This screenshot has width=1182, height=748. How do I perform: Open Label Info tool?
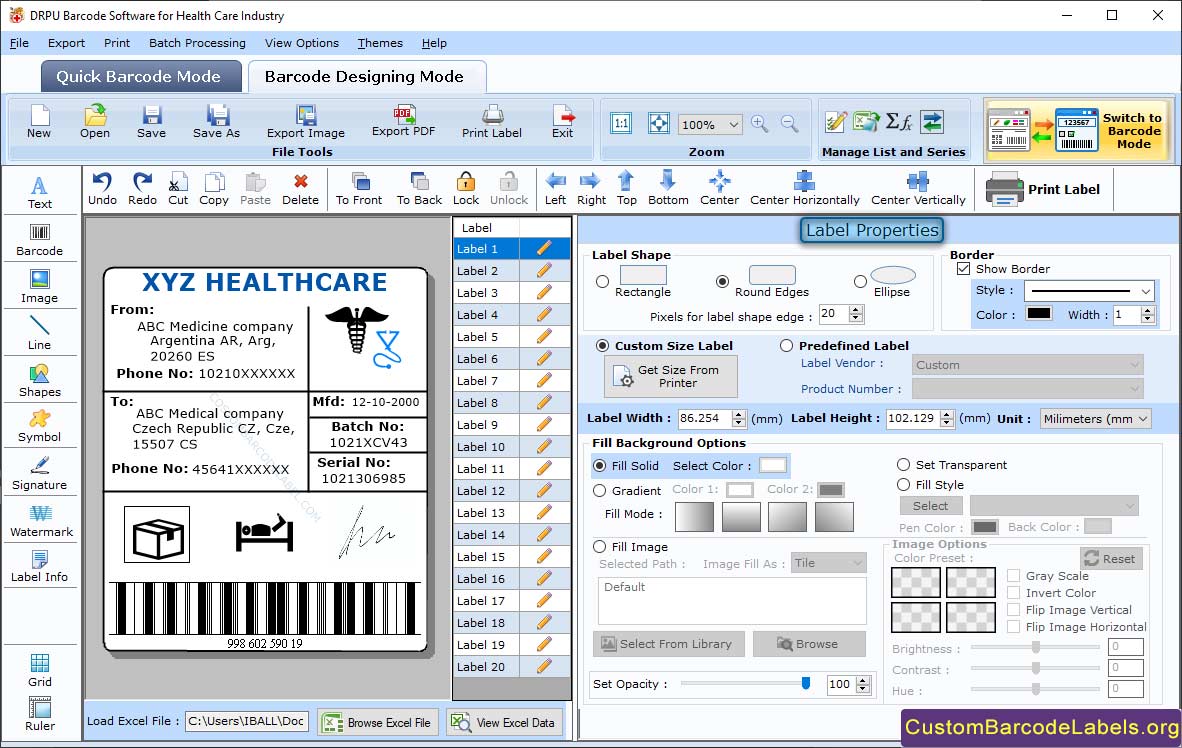point(39,566)
